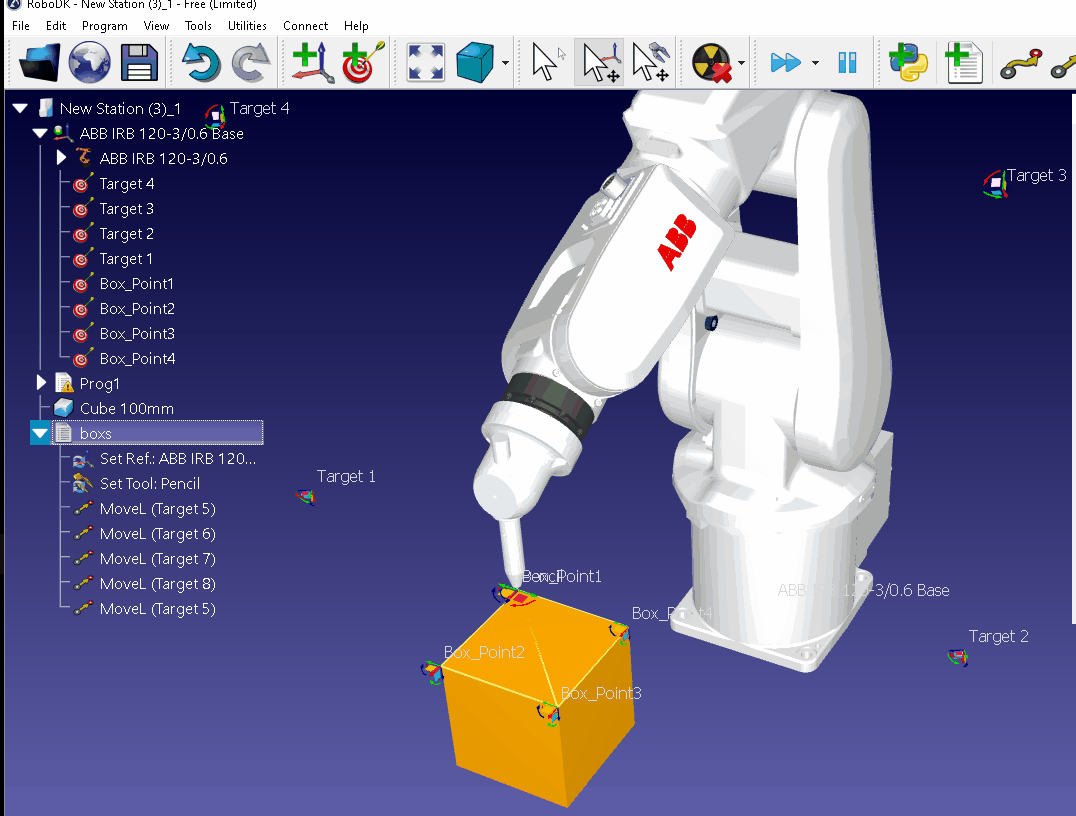Select the move robot tool cursor
This screenshot has width=1076, height=816.
coord(650,62)
